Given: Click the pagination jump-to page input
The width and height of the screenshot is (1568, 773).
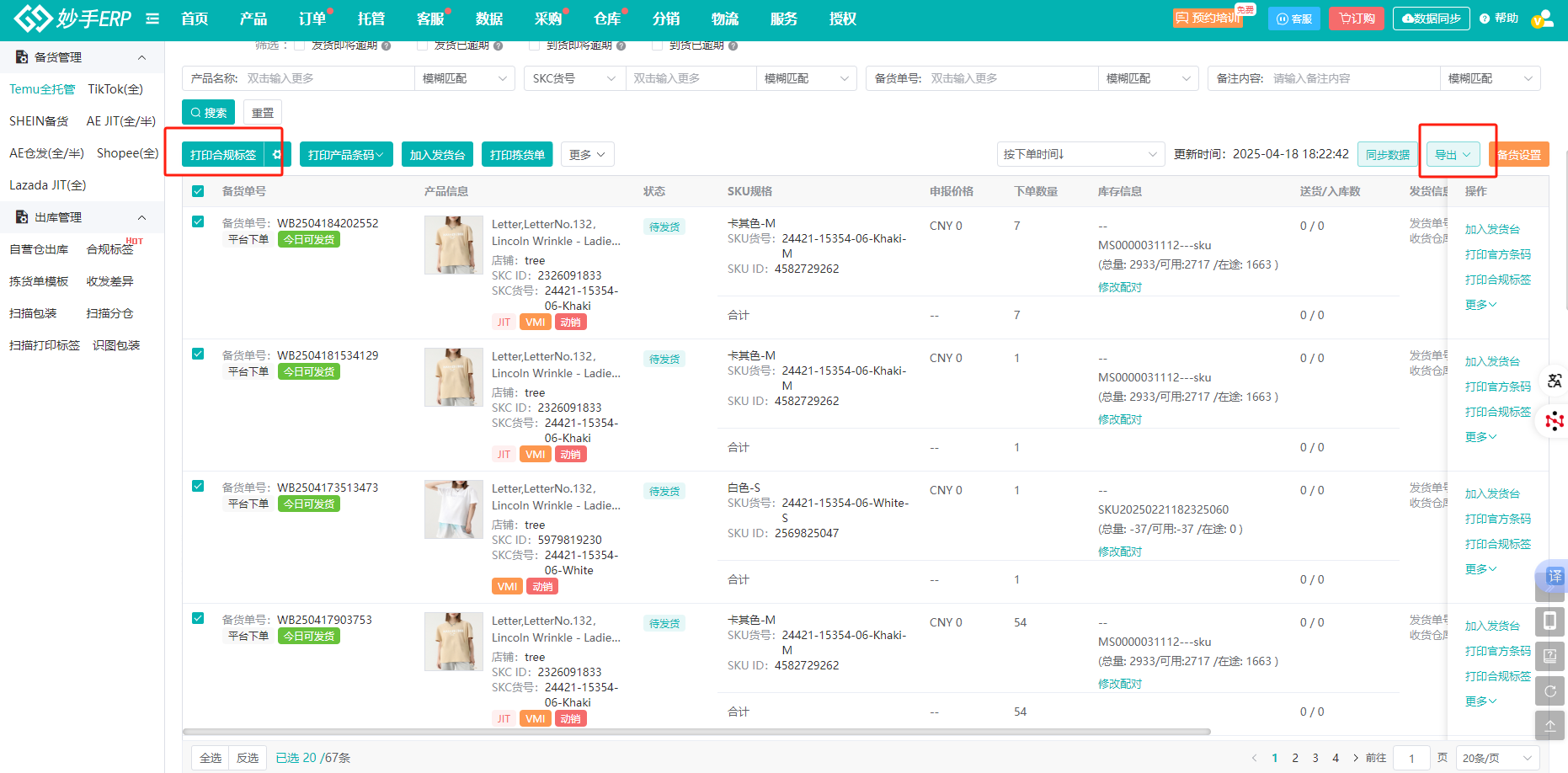Looking at the screenshot, I should coord(1412,758).
